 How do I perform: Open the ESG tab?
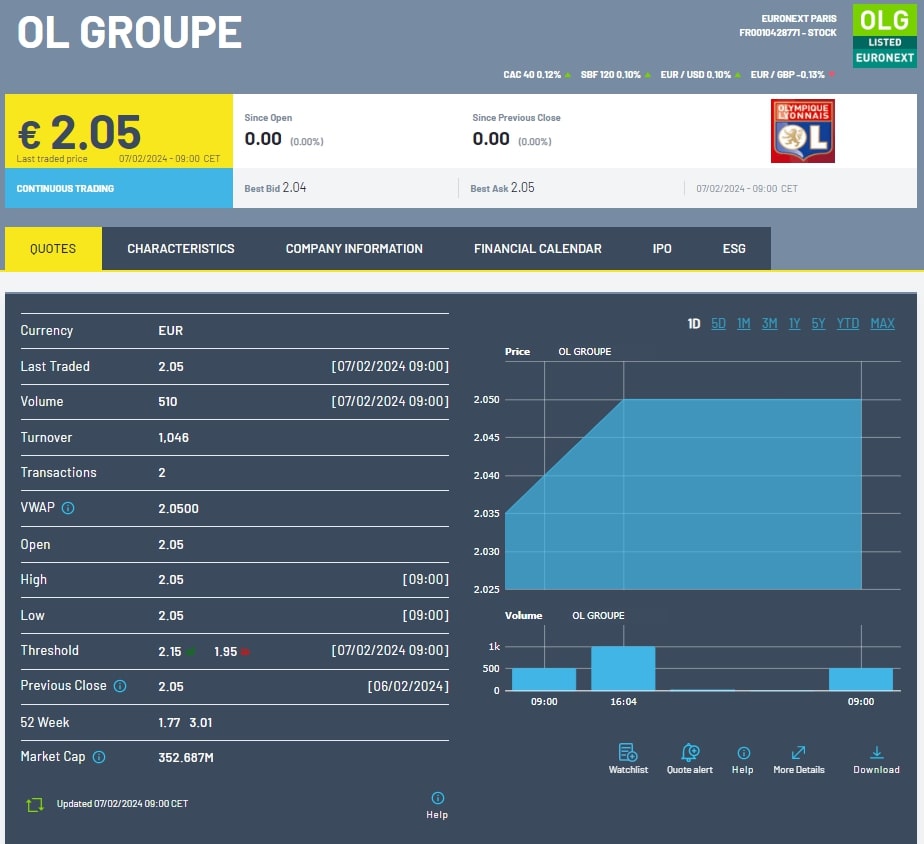[734, 249]
